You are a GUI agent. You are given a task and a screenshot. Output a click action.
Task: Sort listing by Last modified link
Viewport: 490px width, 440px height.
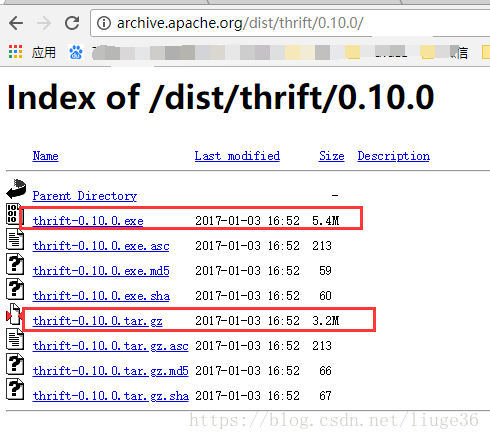[237, 156]
